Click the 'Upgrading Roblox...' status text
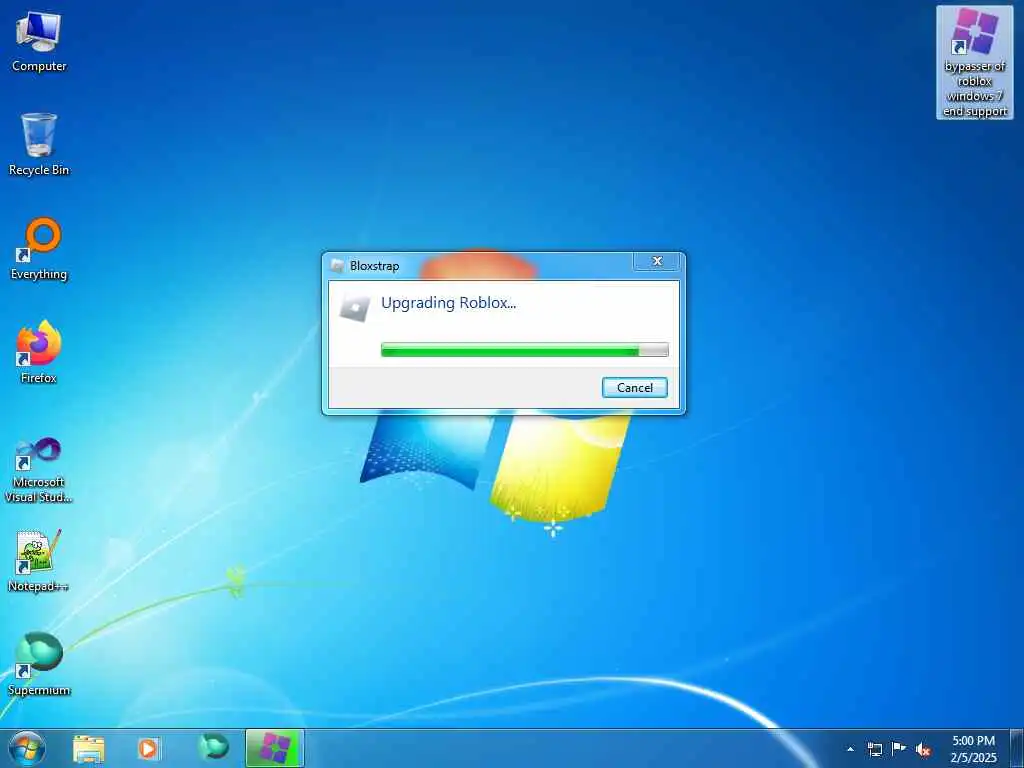The image size is (1024, 768). tap(448, 303)
